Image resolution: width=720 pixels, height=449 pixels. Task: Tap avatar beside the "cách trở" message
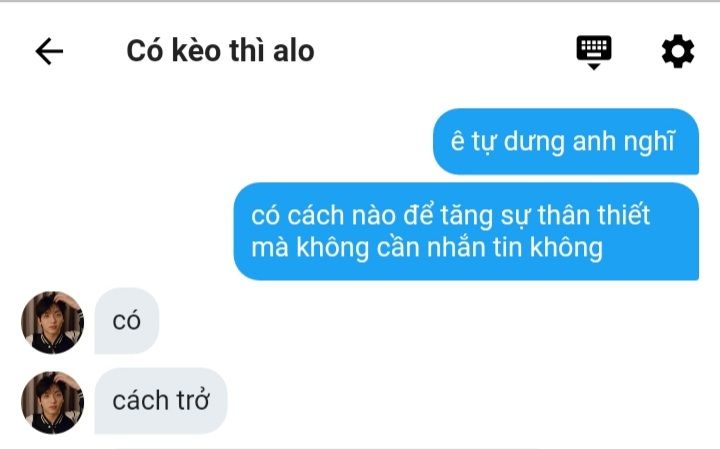[52, 403]
